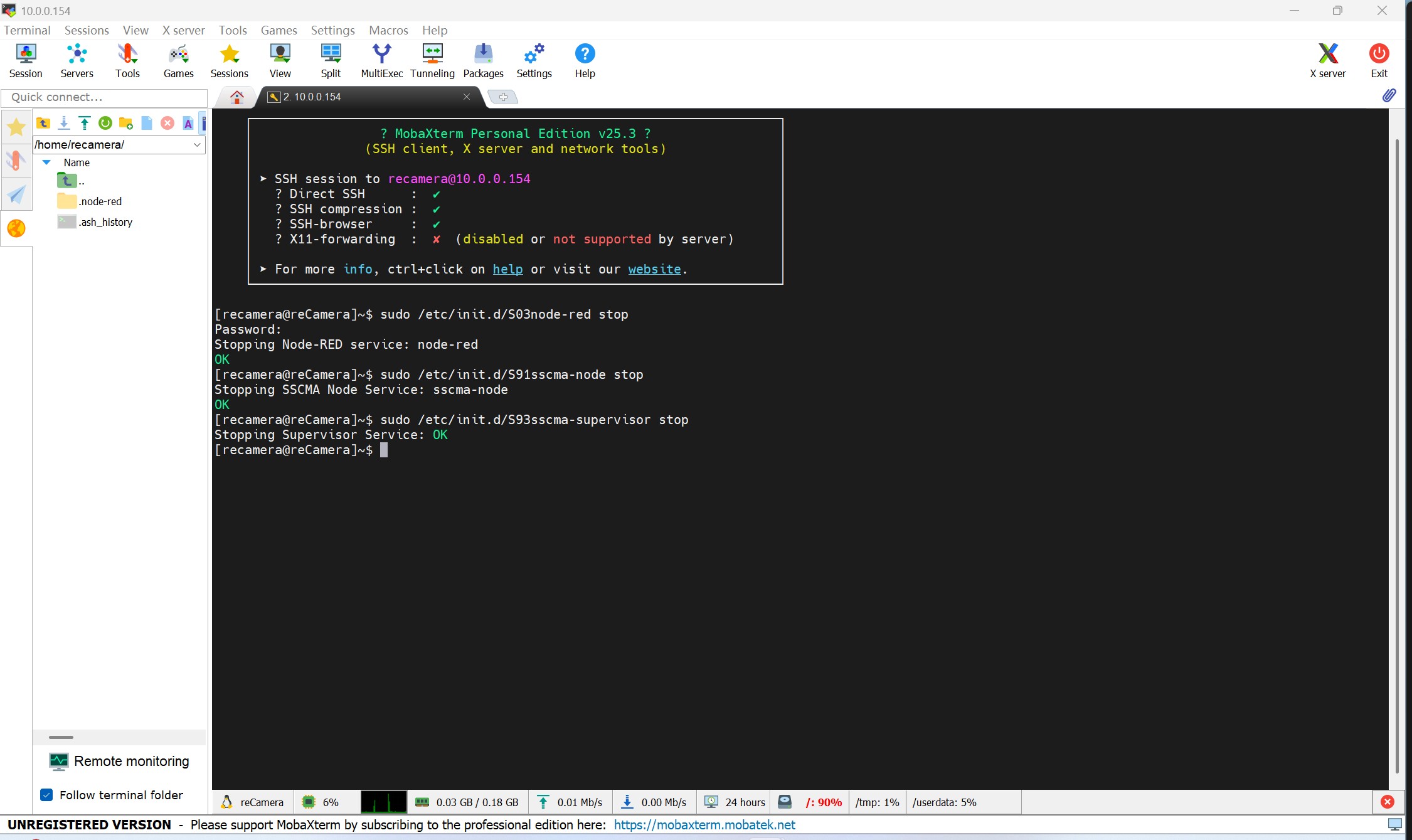Click the paperclip icon at top right
Screen dimensions: 1412x840
(x=1389, y=95)
